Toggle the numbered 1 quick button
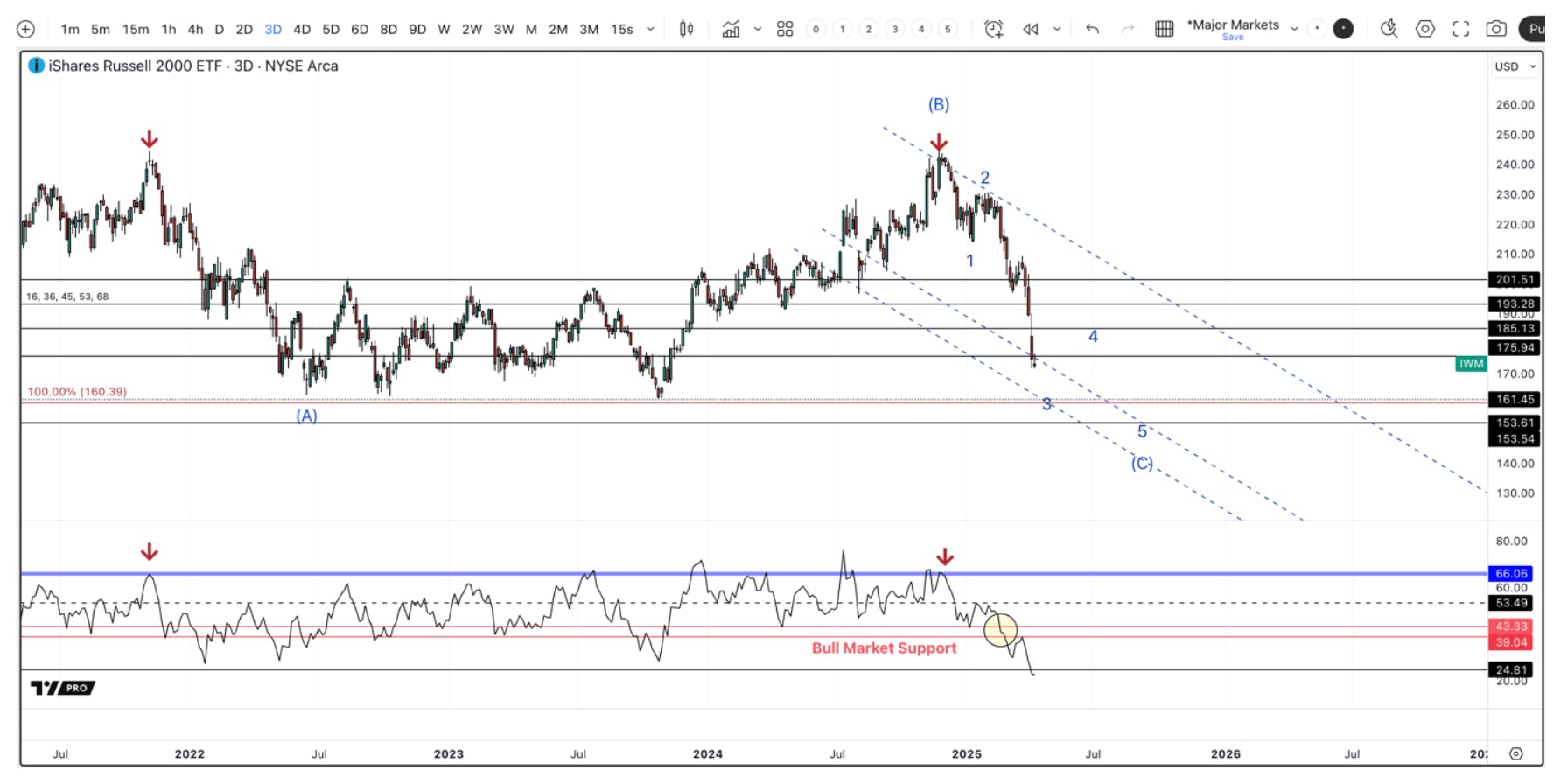This screenshot has height=784, width=1561. (843, 29)
